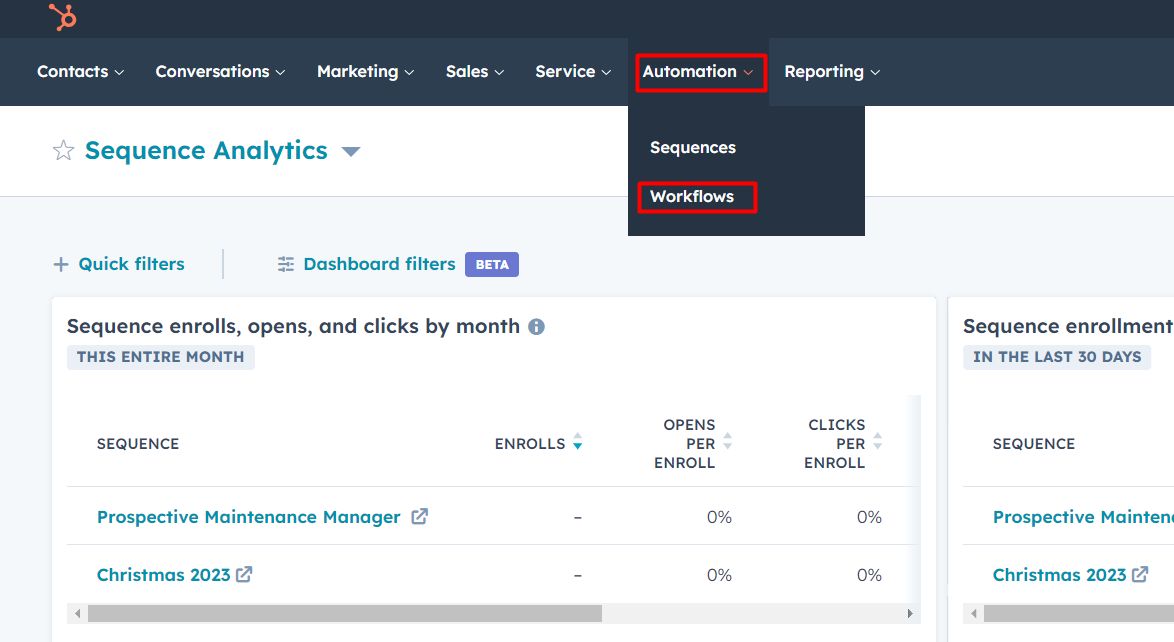The height and width of the screenshot is (642, 1174).
Task: Open Christmas 2023 external link icon in first table
Action: coord(244,575)
